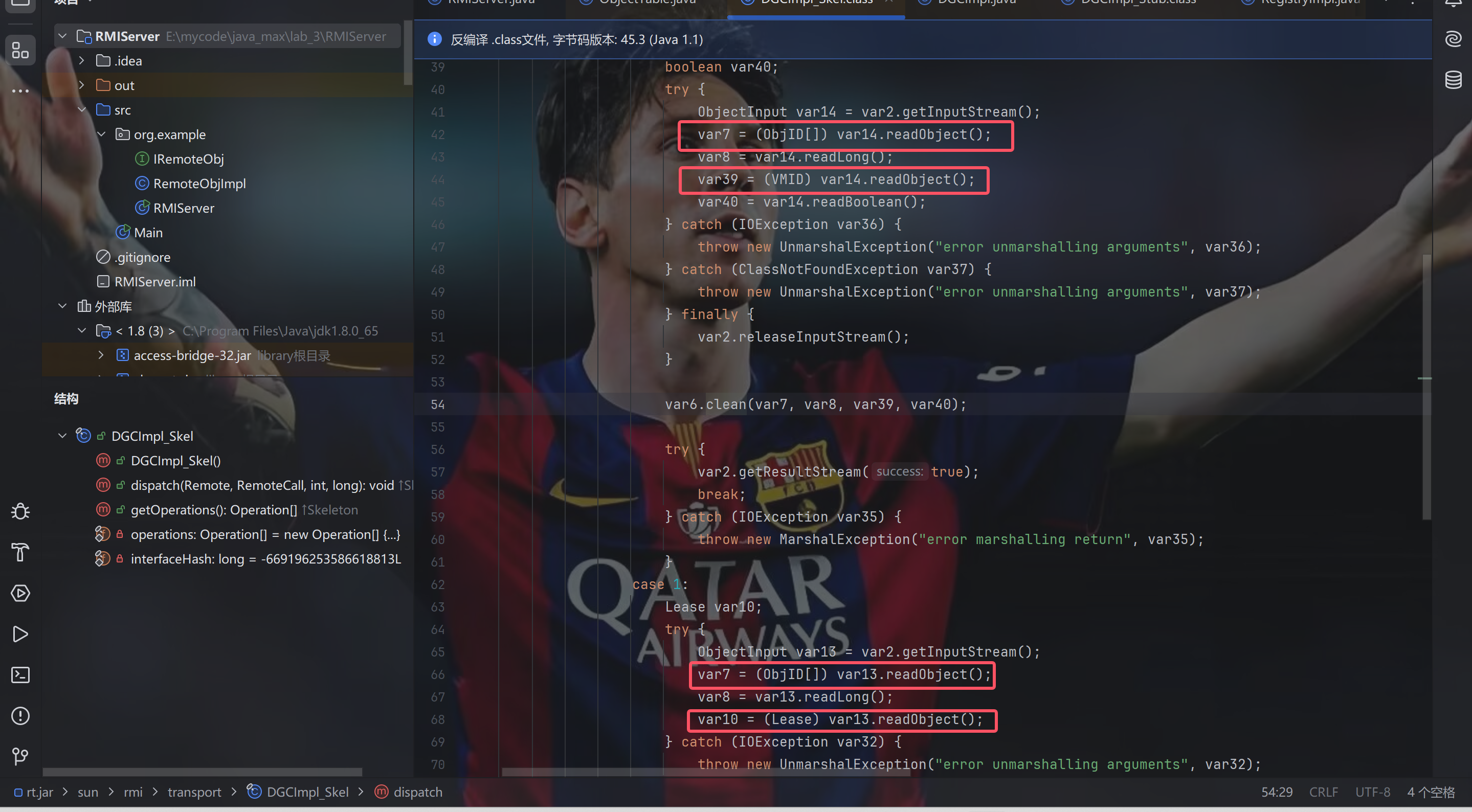This screenshot has width=1472, height=812.
Task: Click 'case 1:' on line 62
Action: 659,584
